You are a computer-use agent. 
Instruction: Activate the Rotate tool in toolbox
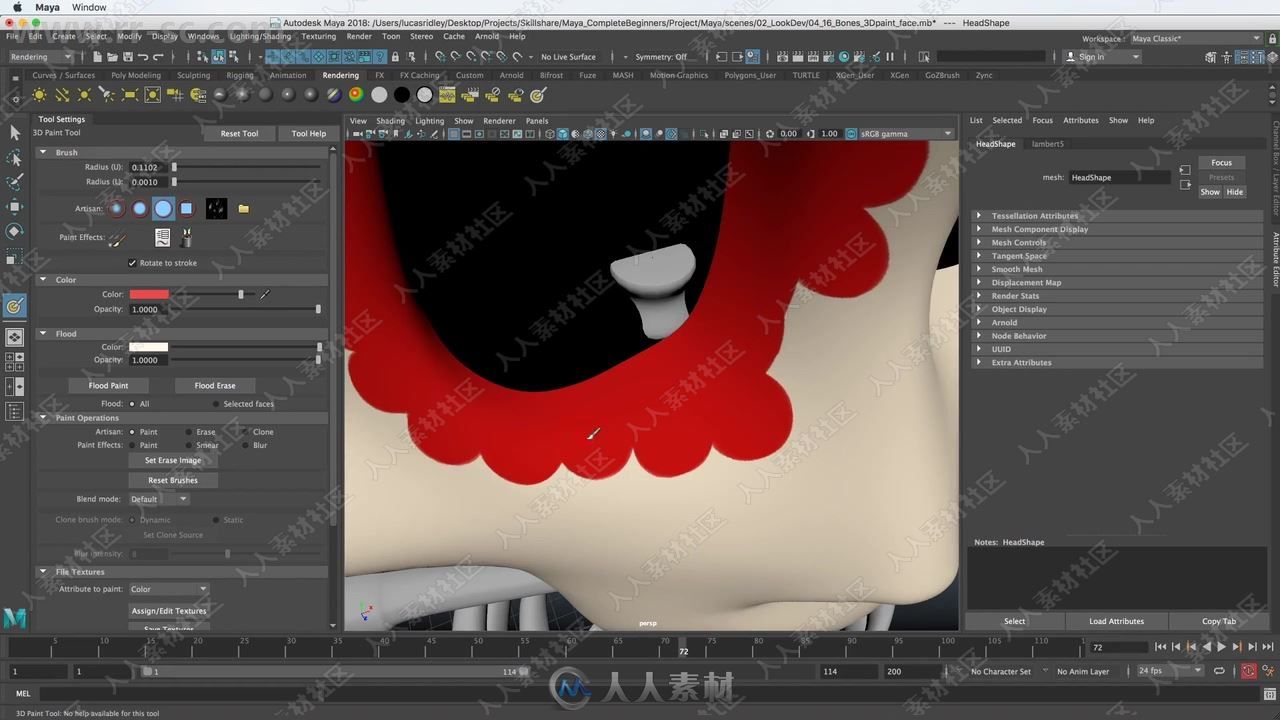click(x=14, y=231)
